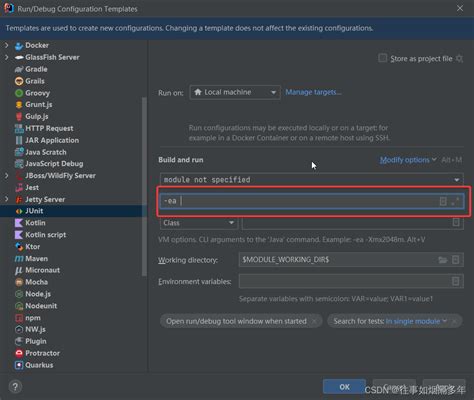Screen dimensions: 474x400
Task: Click the Micronaut mu icon
Action: pyautogui.click(x=19, y=270)
